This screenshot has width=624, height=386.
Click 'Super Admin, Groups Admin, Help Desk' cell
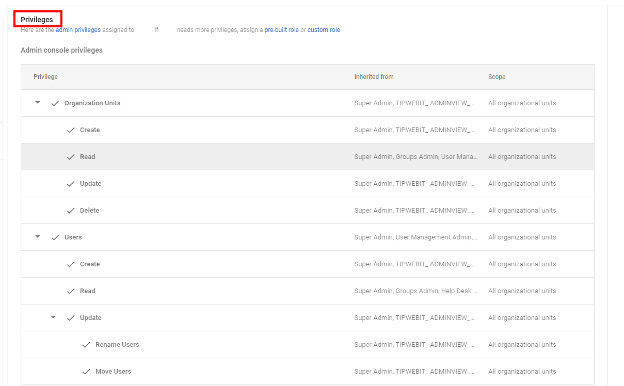tap(415, 291)
